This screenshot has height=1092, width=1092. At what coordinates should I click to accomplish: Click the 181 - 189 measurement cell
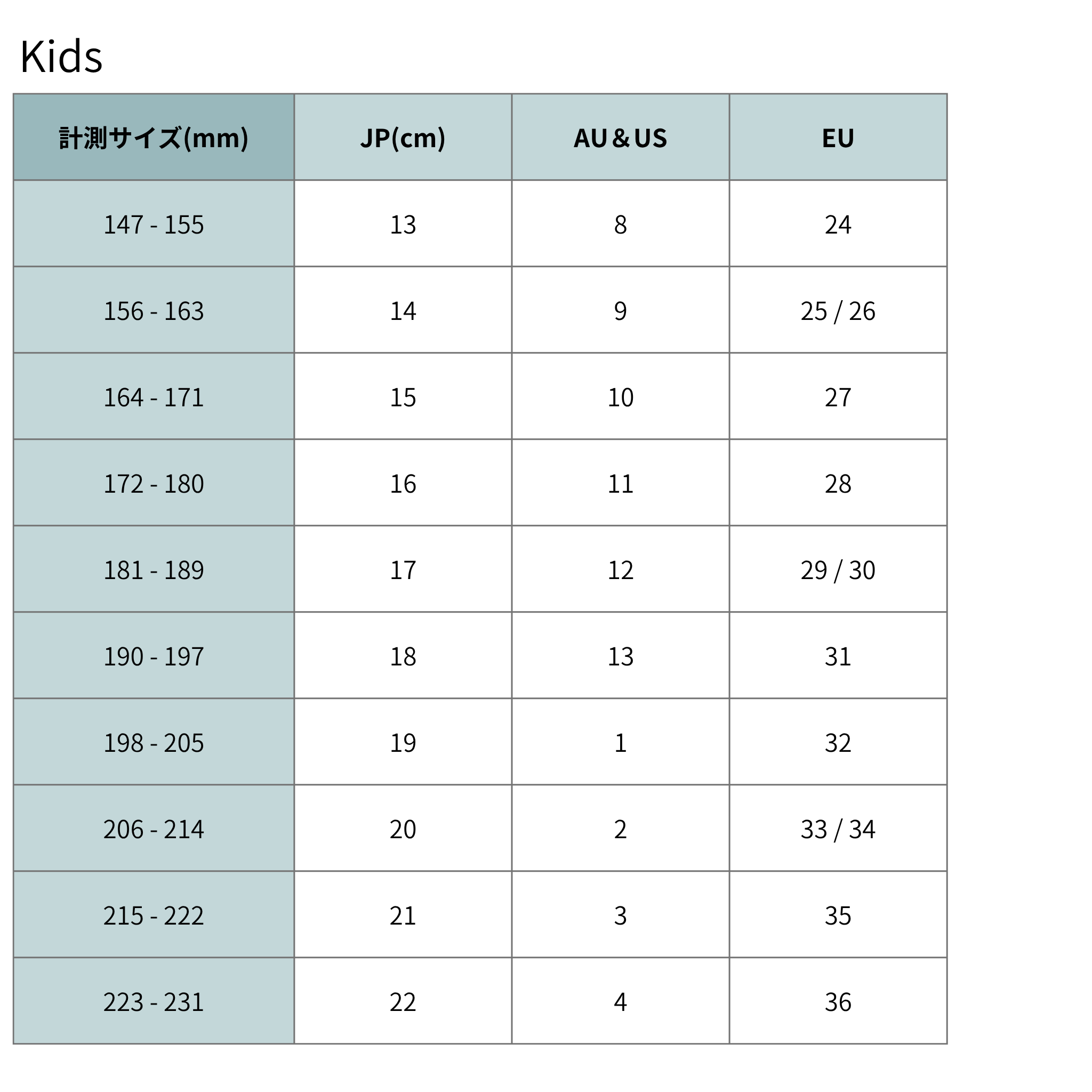tap(154, 569)
